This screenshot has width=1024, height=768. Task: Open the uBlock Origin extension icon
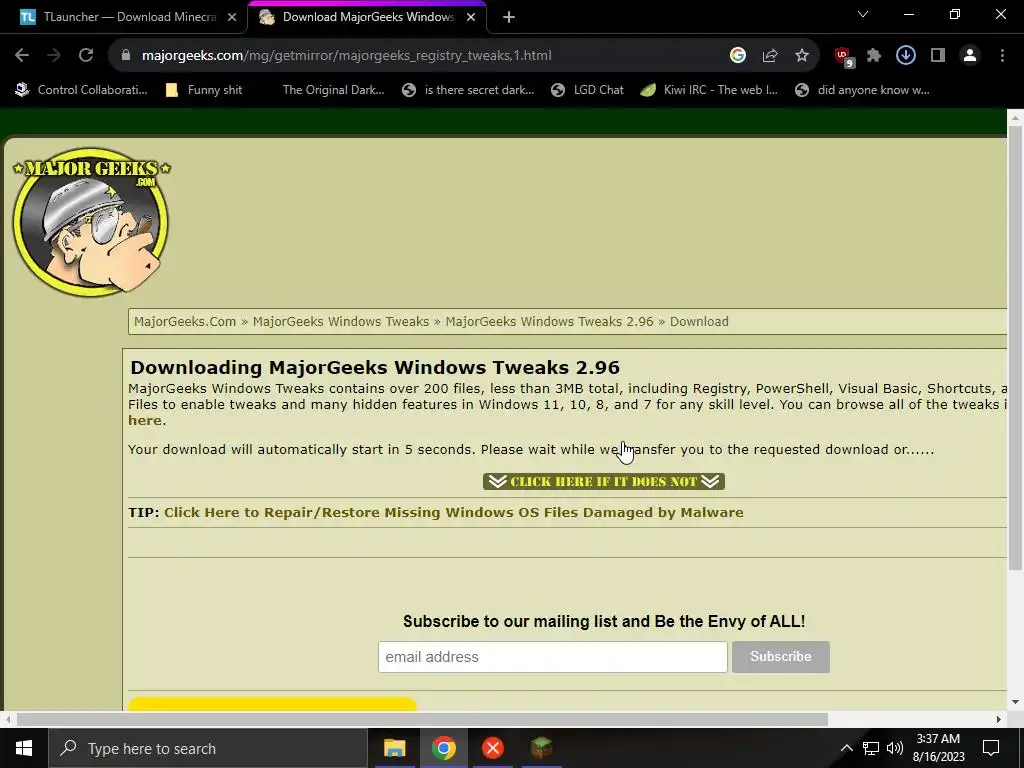coord(844,57)
